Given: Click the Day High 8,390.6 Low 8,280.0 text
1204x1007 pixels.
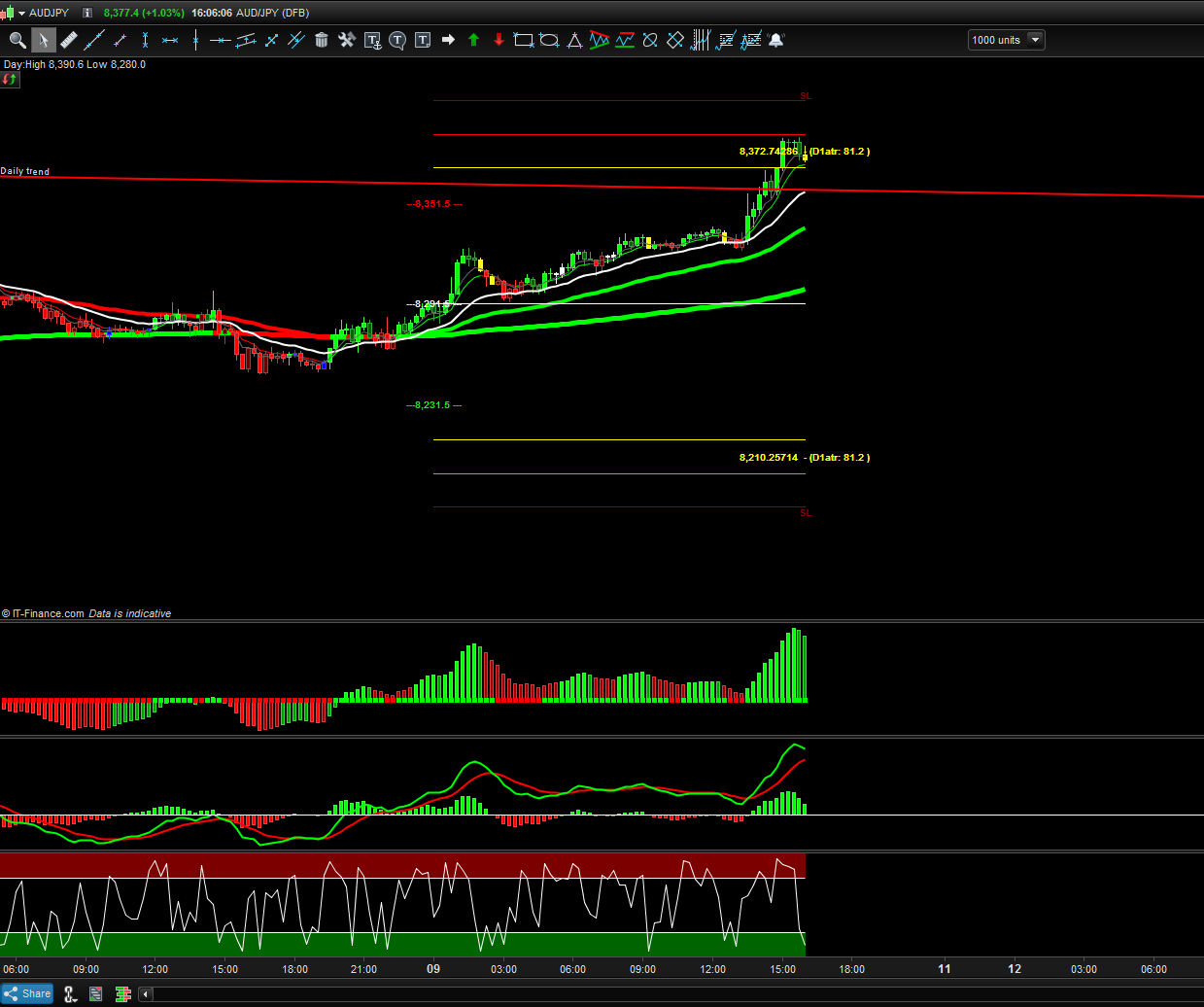Looking at the screenshot, I should (x=75, y=64).
